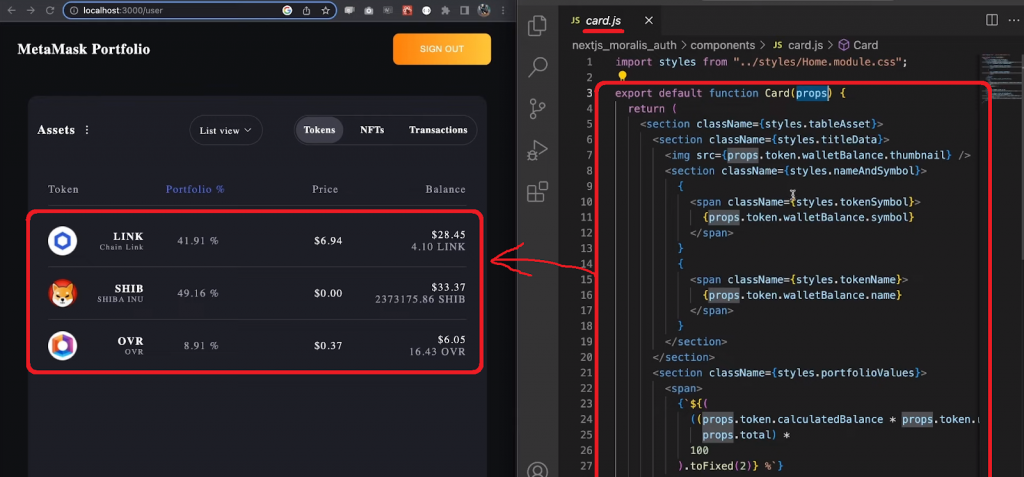Bookmark this page with the star icon
This screenshot has width=1024, height=477.
tap(326, 10)
